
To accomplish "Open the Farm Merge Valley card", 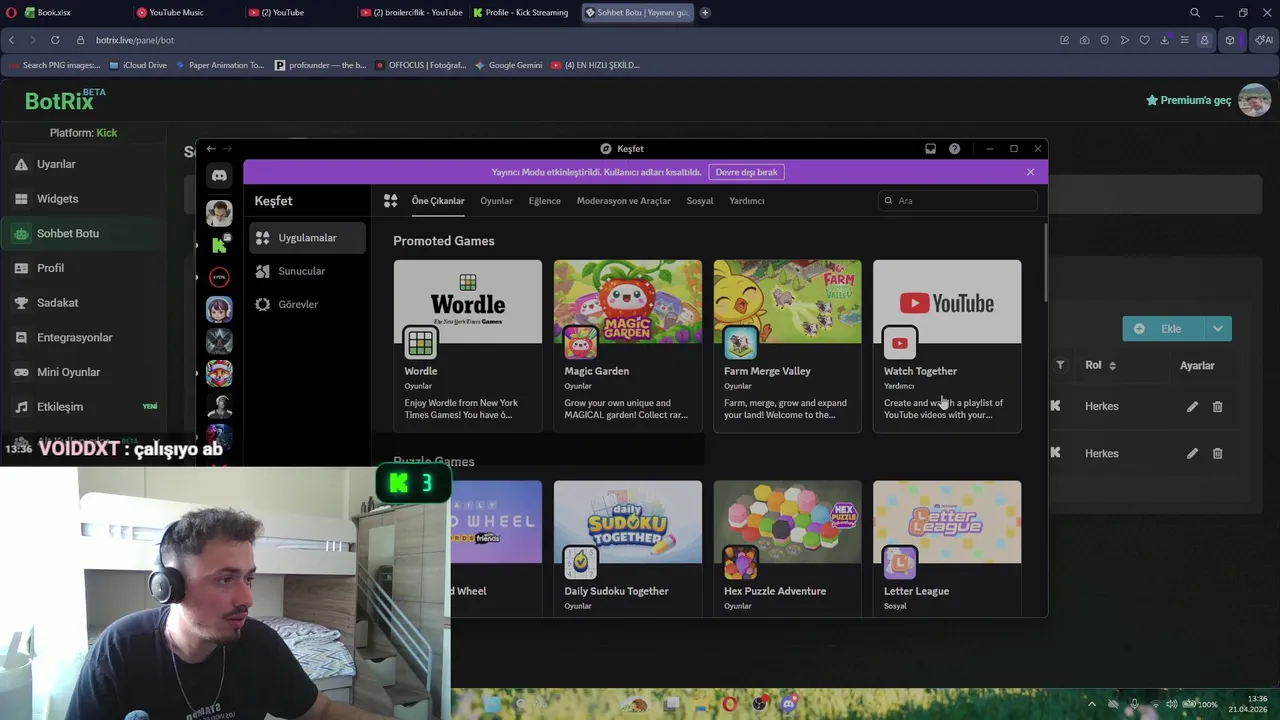I will coord(787,346).
